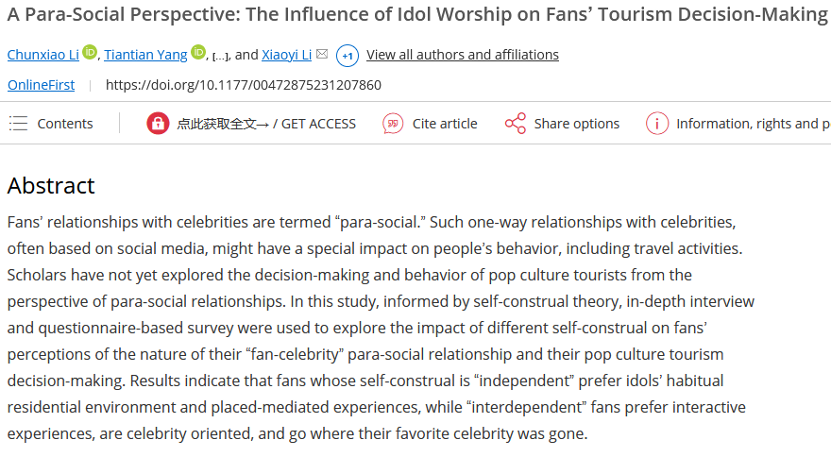Open Tiantian Yang's ORCID icon
This screenshot has height=458, width=832.
[198, 53]
